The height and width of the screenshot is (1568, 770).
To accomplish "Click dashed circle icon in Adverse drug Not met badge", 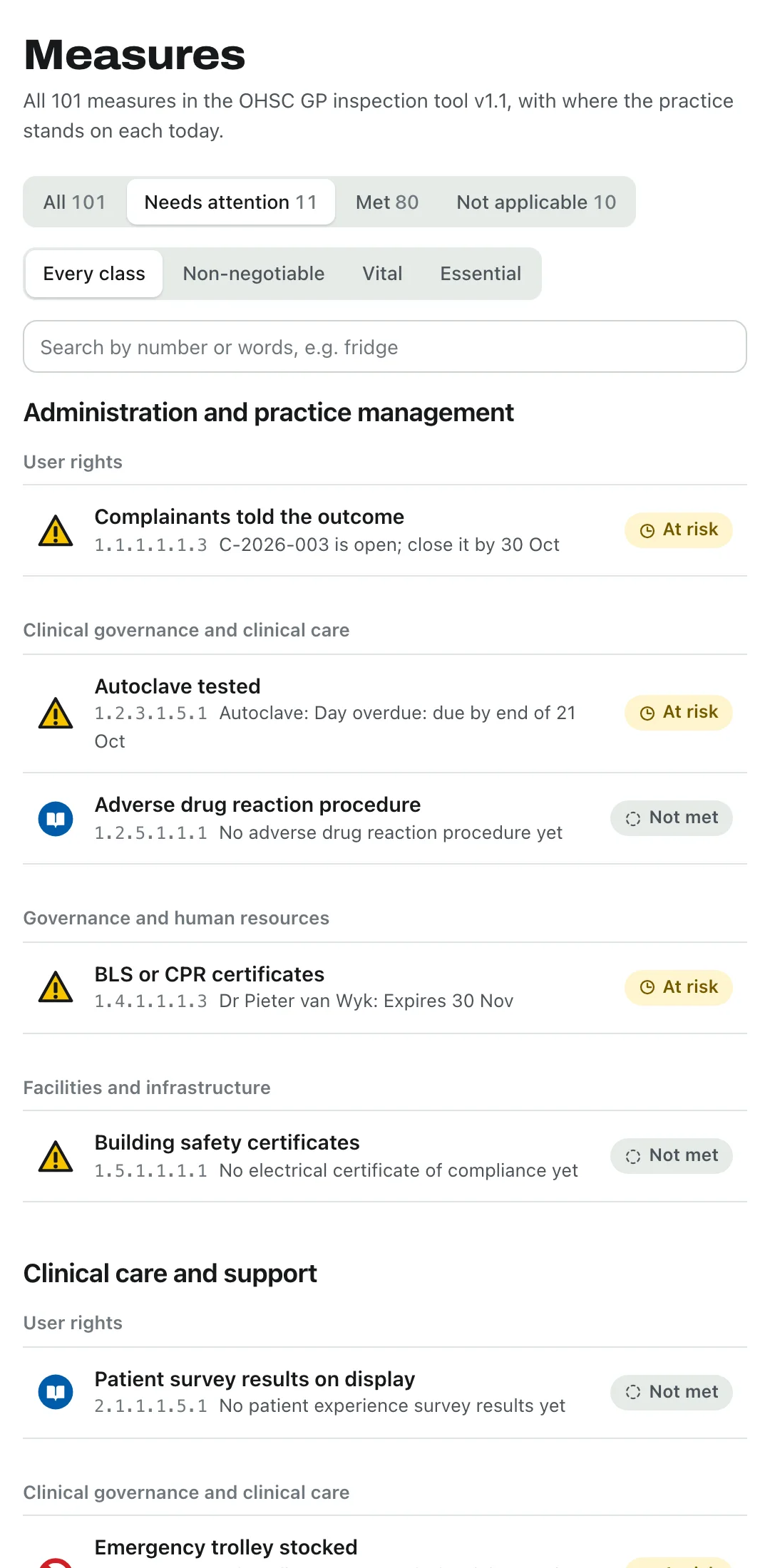I will pos(633,818).
